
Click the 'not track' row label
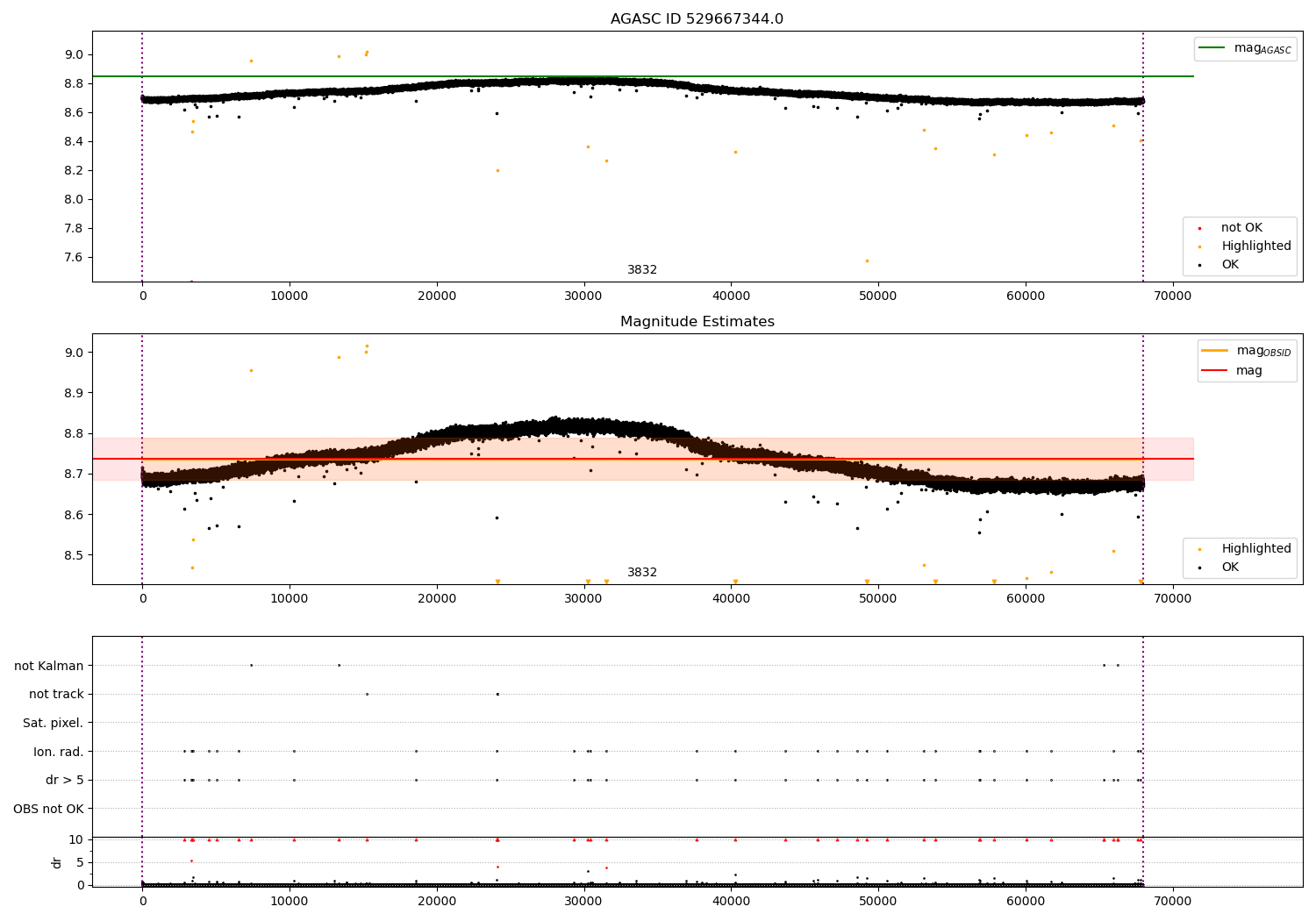(56, 694)
